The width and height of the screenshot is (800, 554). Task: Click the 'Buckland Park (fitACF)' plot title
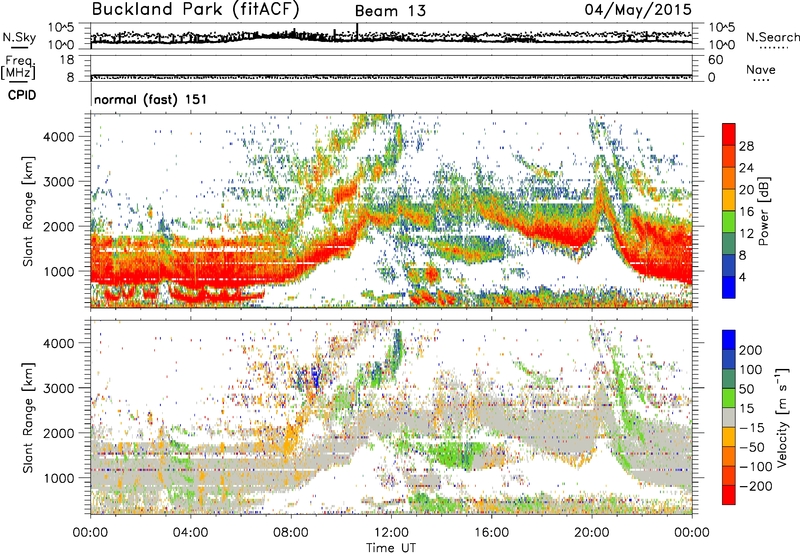pyautogui.click(x=195, y=9)
